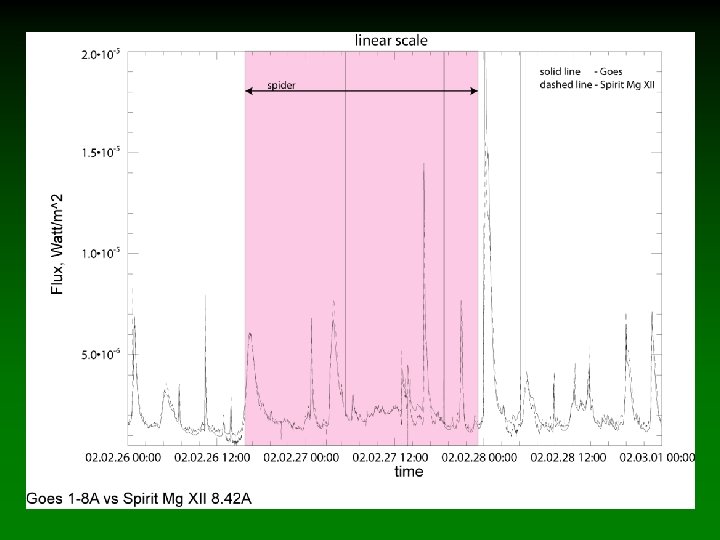Screen dimensions: 720x540
Task: Click the 'dashed line - Spirit Mg XII' legend entry
Action: coord(597,84)
